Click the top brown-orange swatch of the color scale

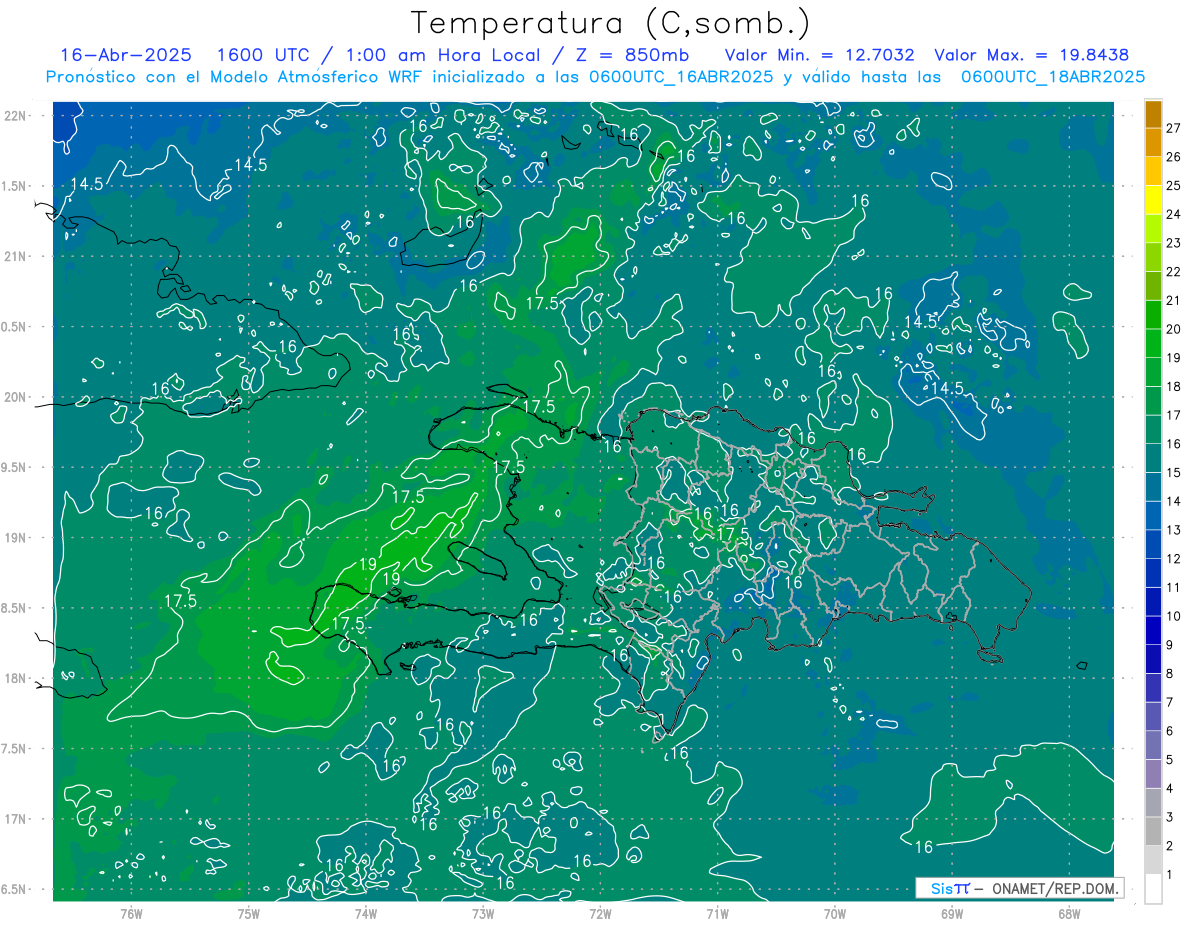click(1153, 114)
